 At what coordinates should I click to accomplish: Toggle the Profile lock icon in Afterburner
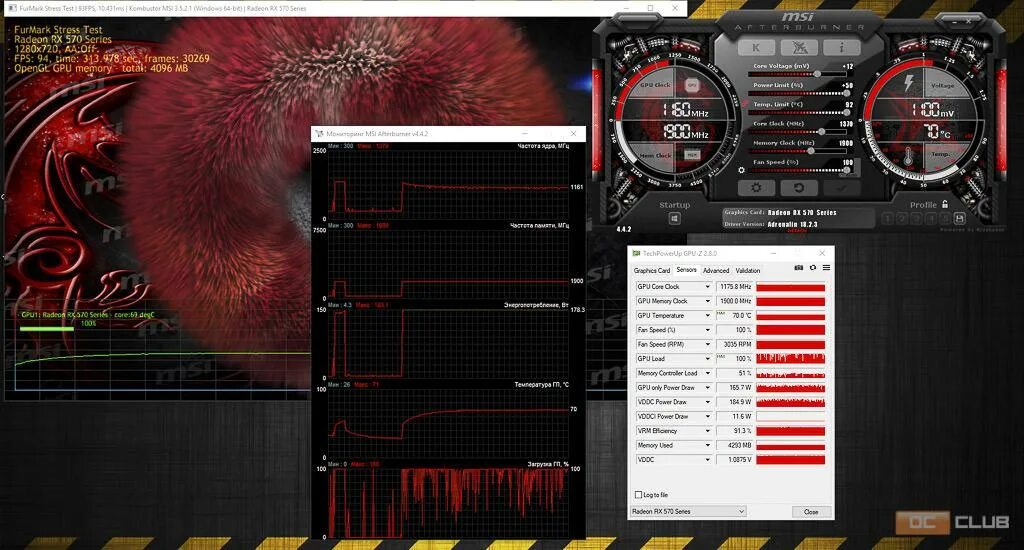pos(944,204)
